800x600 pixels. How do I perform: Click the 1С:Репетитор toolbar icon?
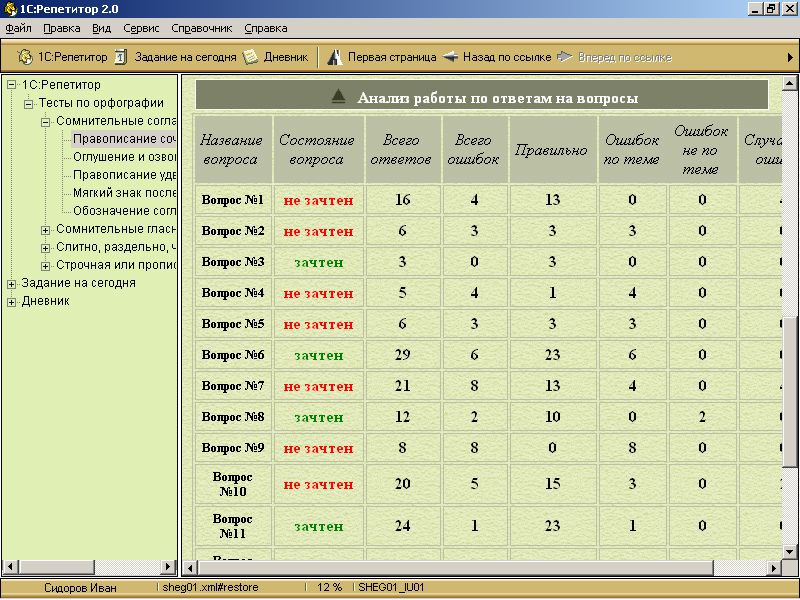pyautogui.click(x=26, y=57)
